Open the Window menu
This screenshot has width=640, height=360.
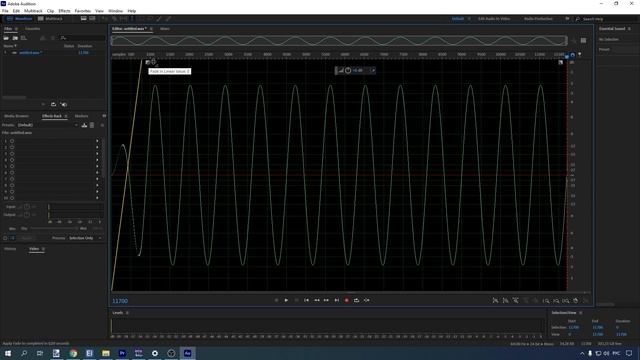[x=116, y=11]
